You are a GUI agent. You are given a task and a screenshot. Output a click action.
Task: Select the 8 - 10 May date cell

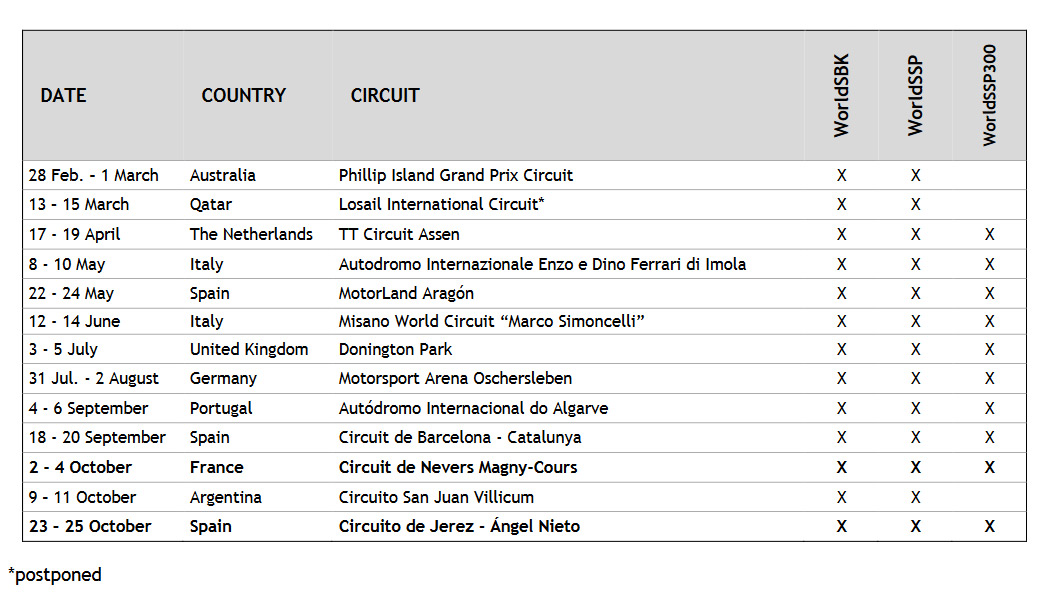coord(67,264)
